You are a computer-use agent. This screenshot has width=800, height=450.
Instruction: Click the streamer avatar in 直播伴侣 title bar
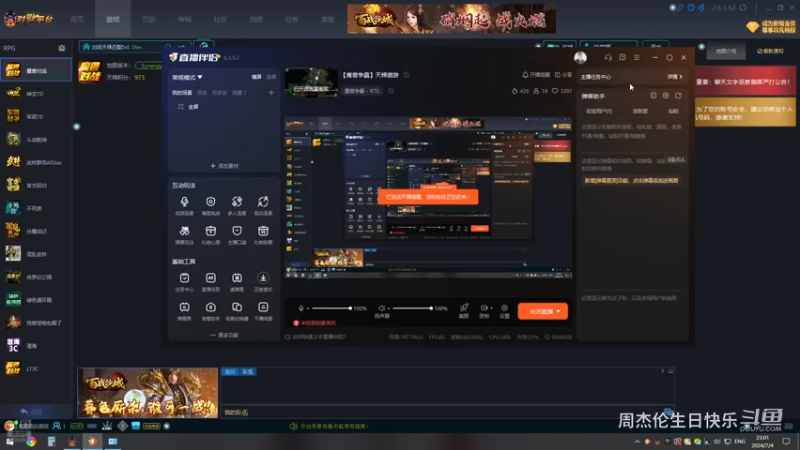[x=580, y=58]
